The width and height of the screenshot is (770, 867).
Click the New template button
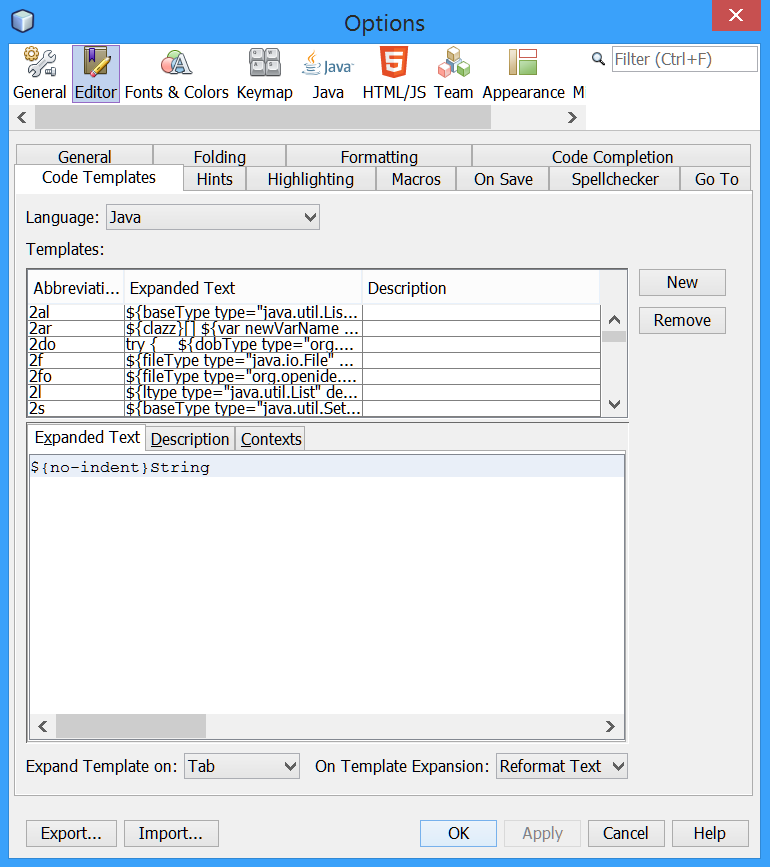[682, 283]
